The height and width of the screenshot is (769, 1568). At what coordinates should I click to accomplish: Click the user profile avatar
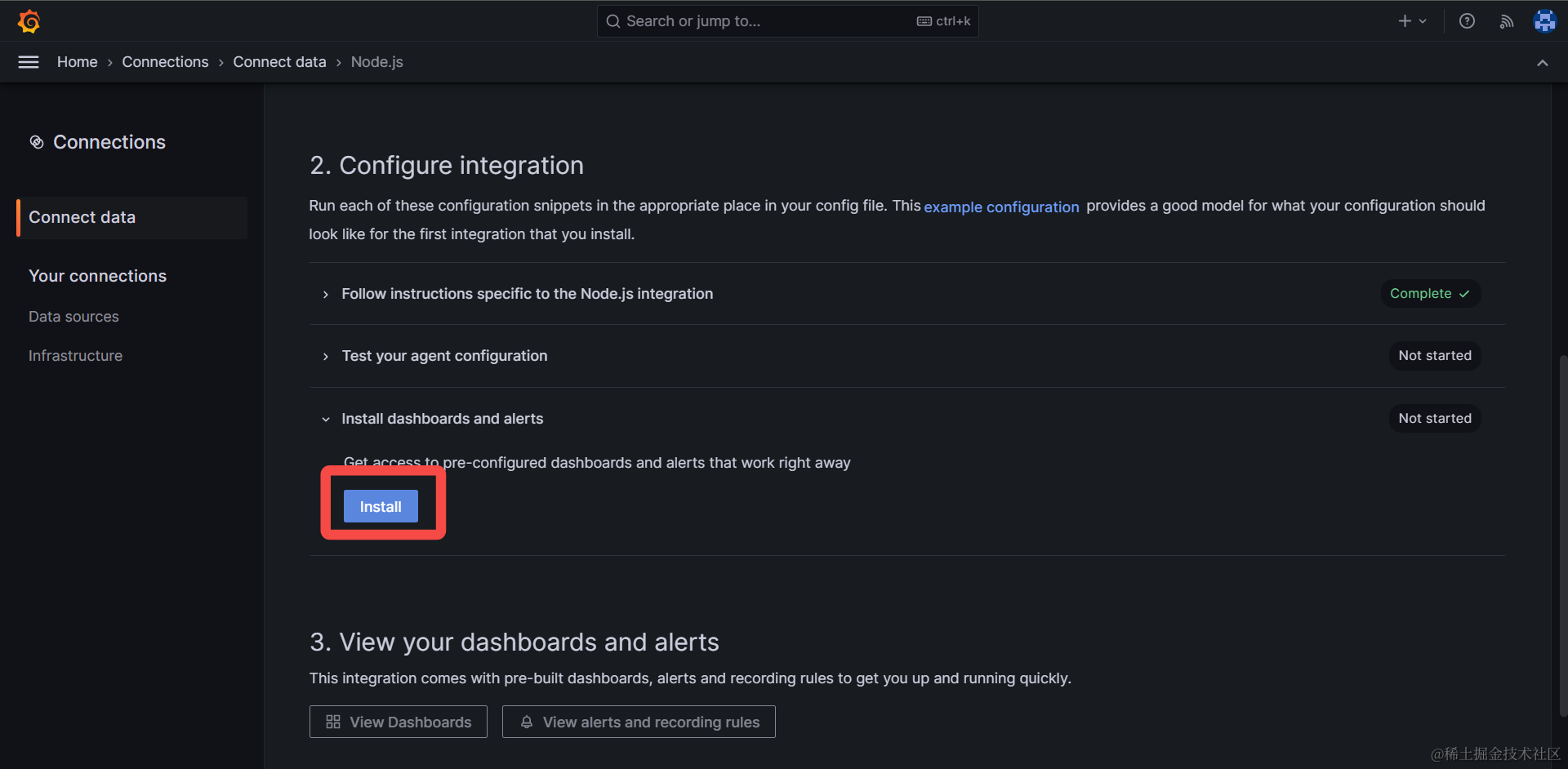(1544, 21)
